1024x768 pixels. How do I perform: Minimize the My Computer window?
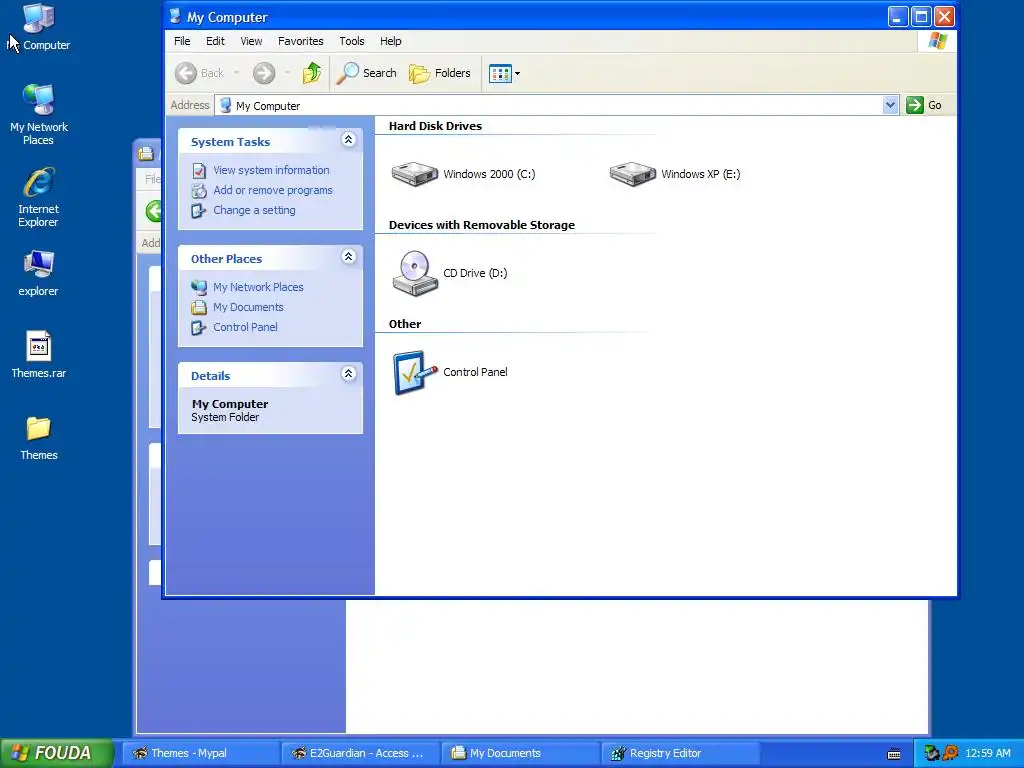(x=898, y=16)
